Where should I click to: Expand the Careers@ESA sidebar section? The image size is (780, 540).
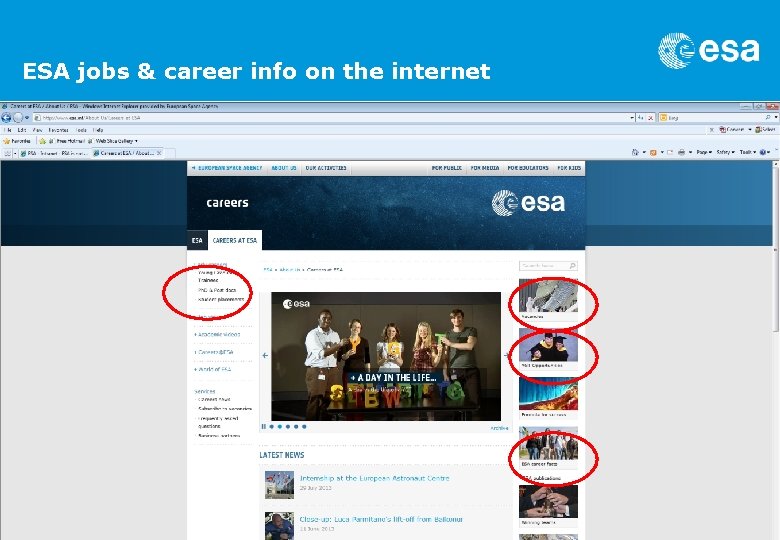click(213, 352)
